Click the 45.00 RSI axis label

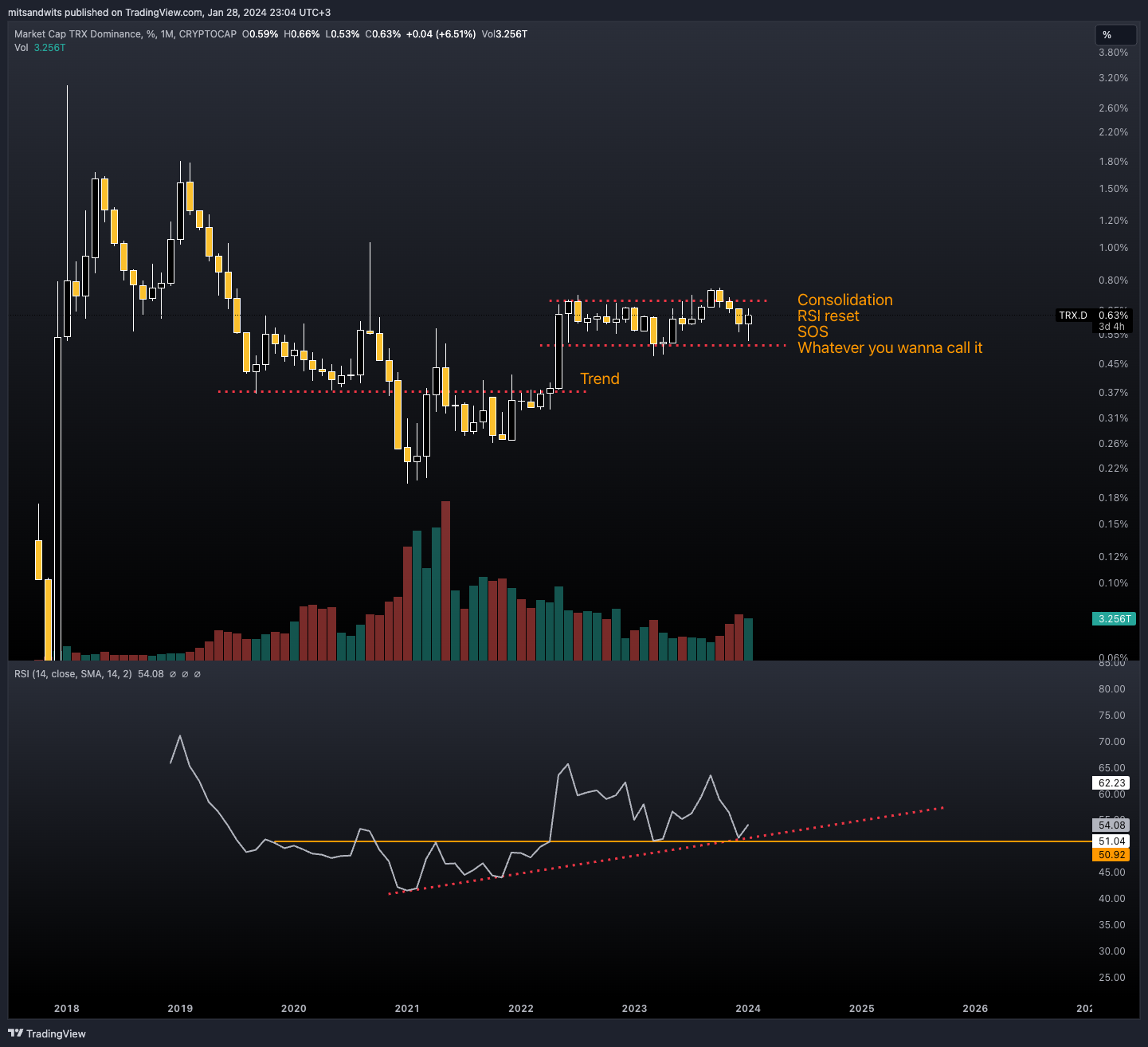(x=1112, y=872)
